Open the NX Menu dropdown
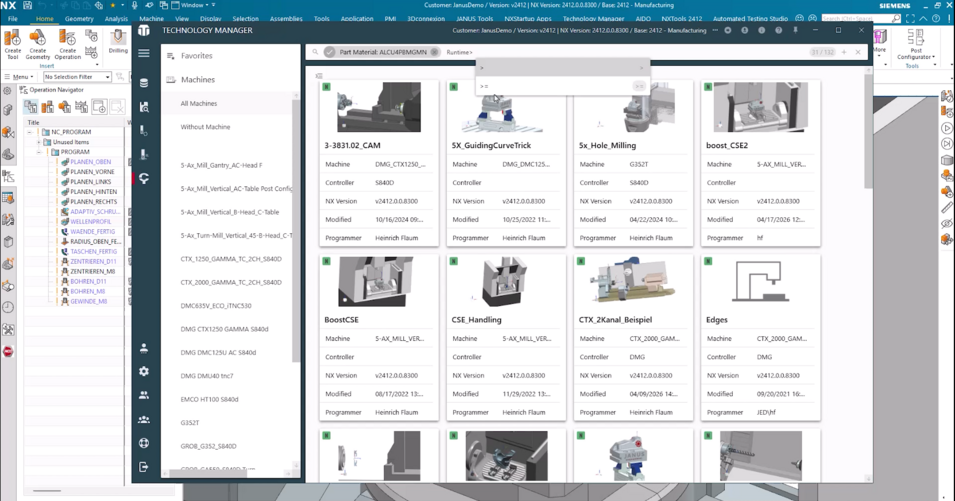955x501 pixels. click(19, 77)
